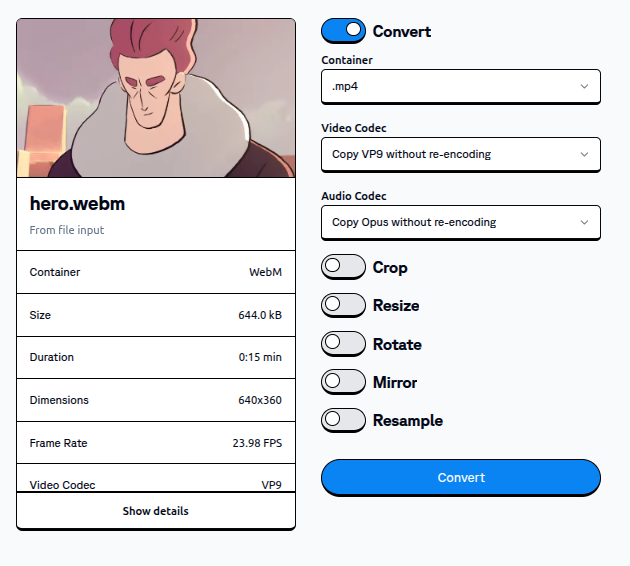Enable the Crop toggle

tap(343, 267)
